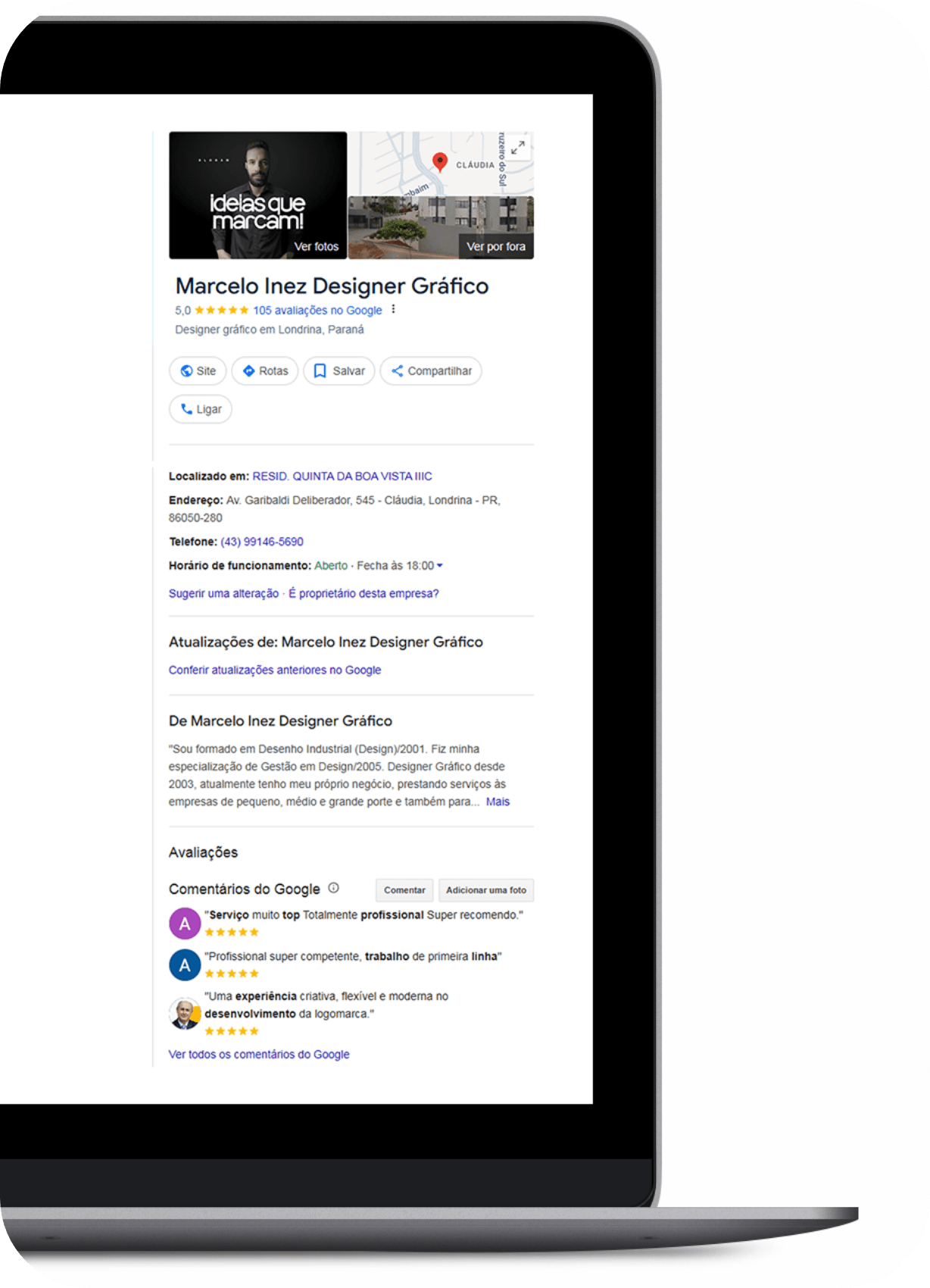Click review 'Uma experiência criativa, flexível'

(326, 1005)
